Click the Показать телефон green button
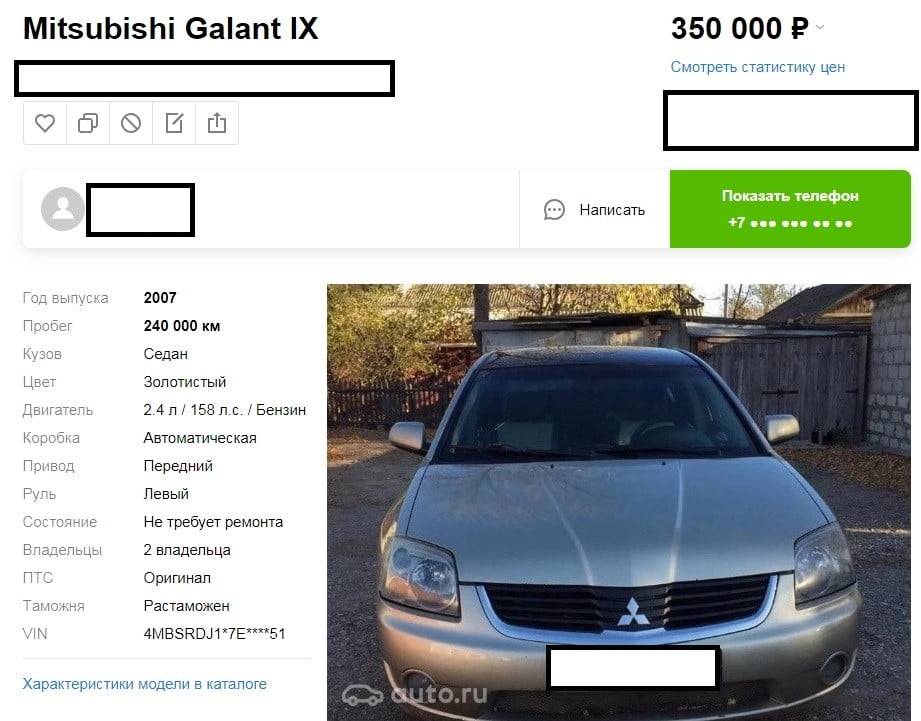This screenshot has height=721, width=921. 790,209
